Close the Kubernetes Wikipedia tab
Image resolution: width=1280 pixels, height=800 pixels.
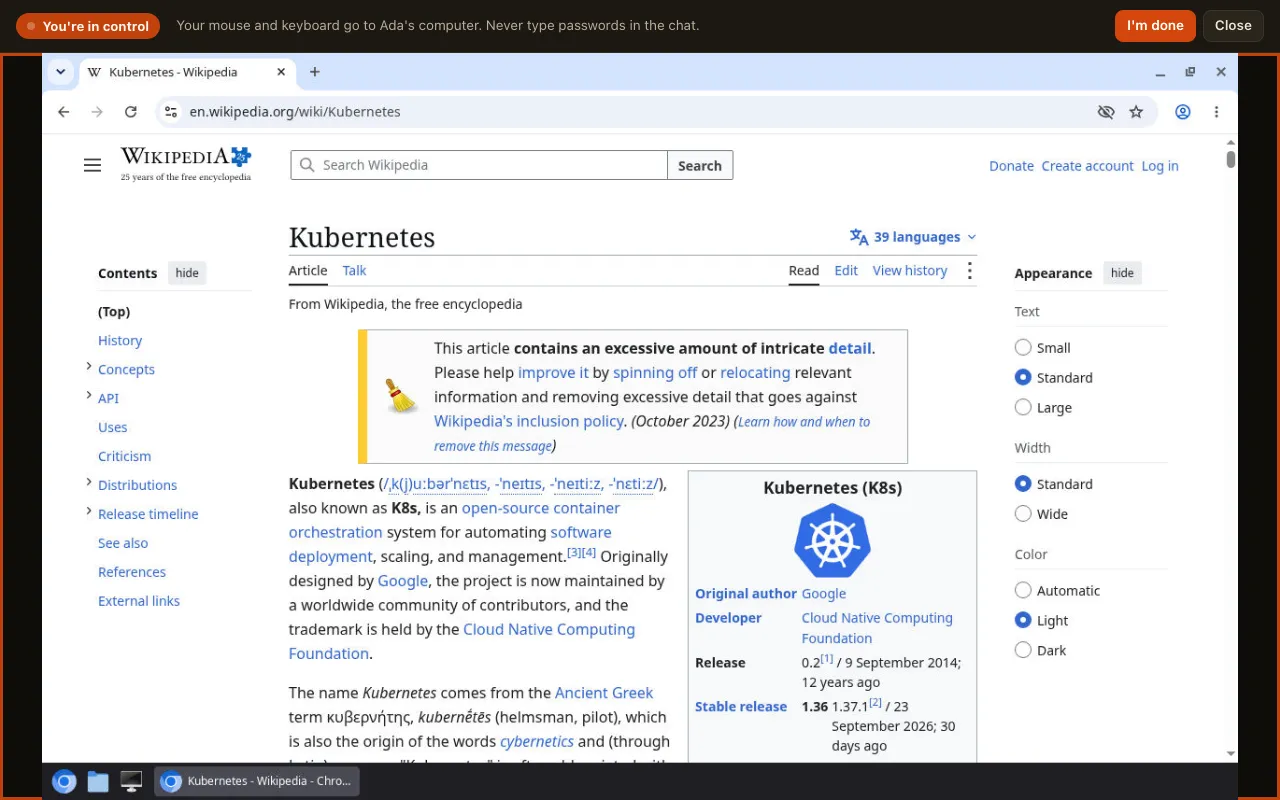pos(281,72)
